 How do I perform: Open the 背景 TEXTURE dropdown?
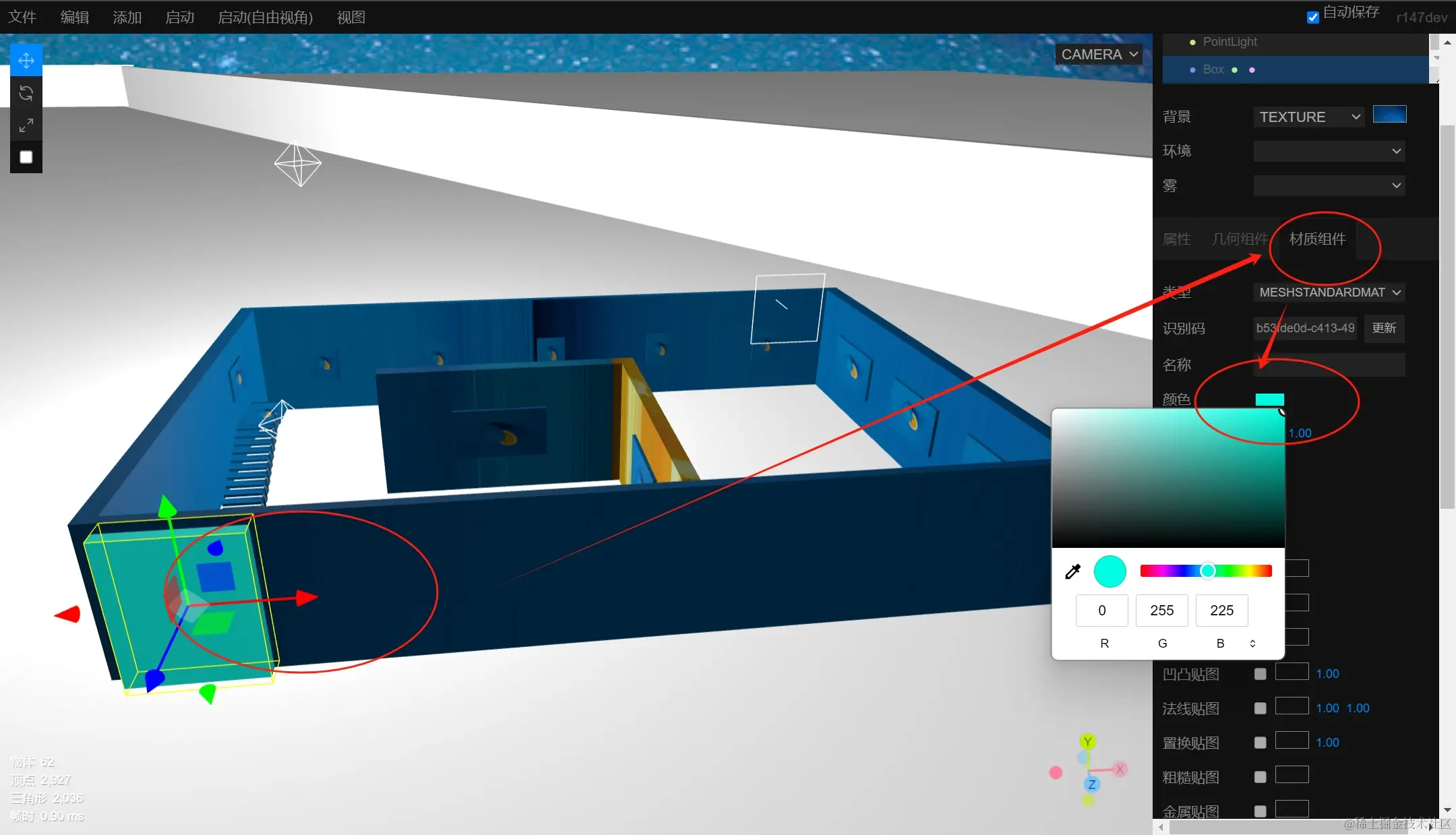point(1308,117)
